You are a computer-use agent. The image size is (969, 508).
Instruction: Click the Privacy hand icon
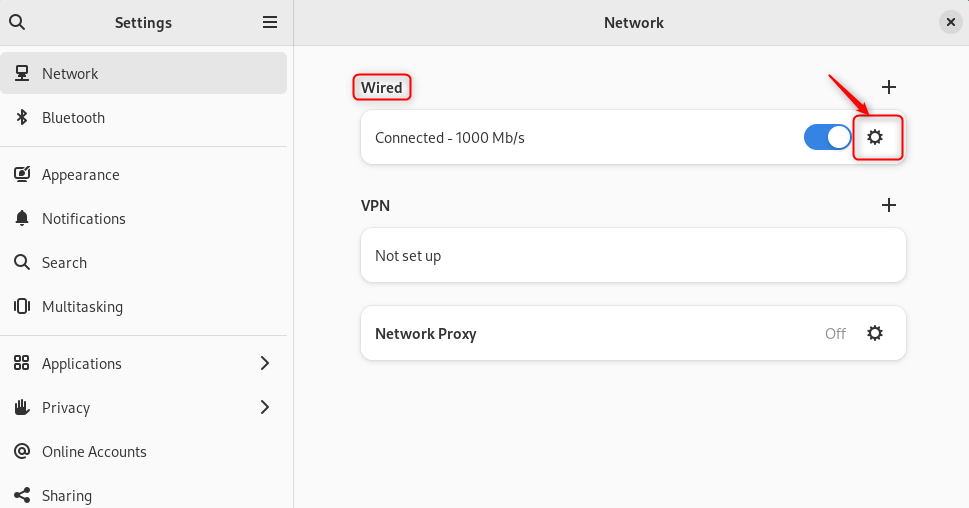22,407
